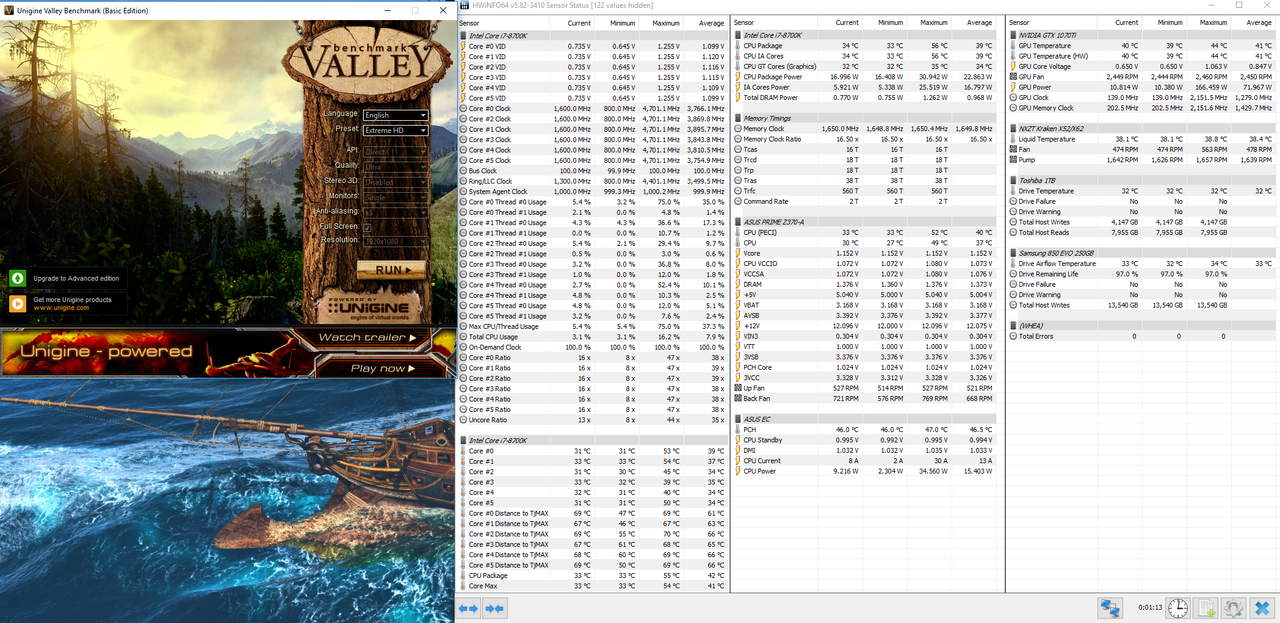Select the Drive Airflow Temperature row
This screenshot has height=623, width=1280.
(1141, 264)
